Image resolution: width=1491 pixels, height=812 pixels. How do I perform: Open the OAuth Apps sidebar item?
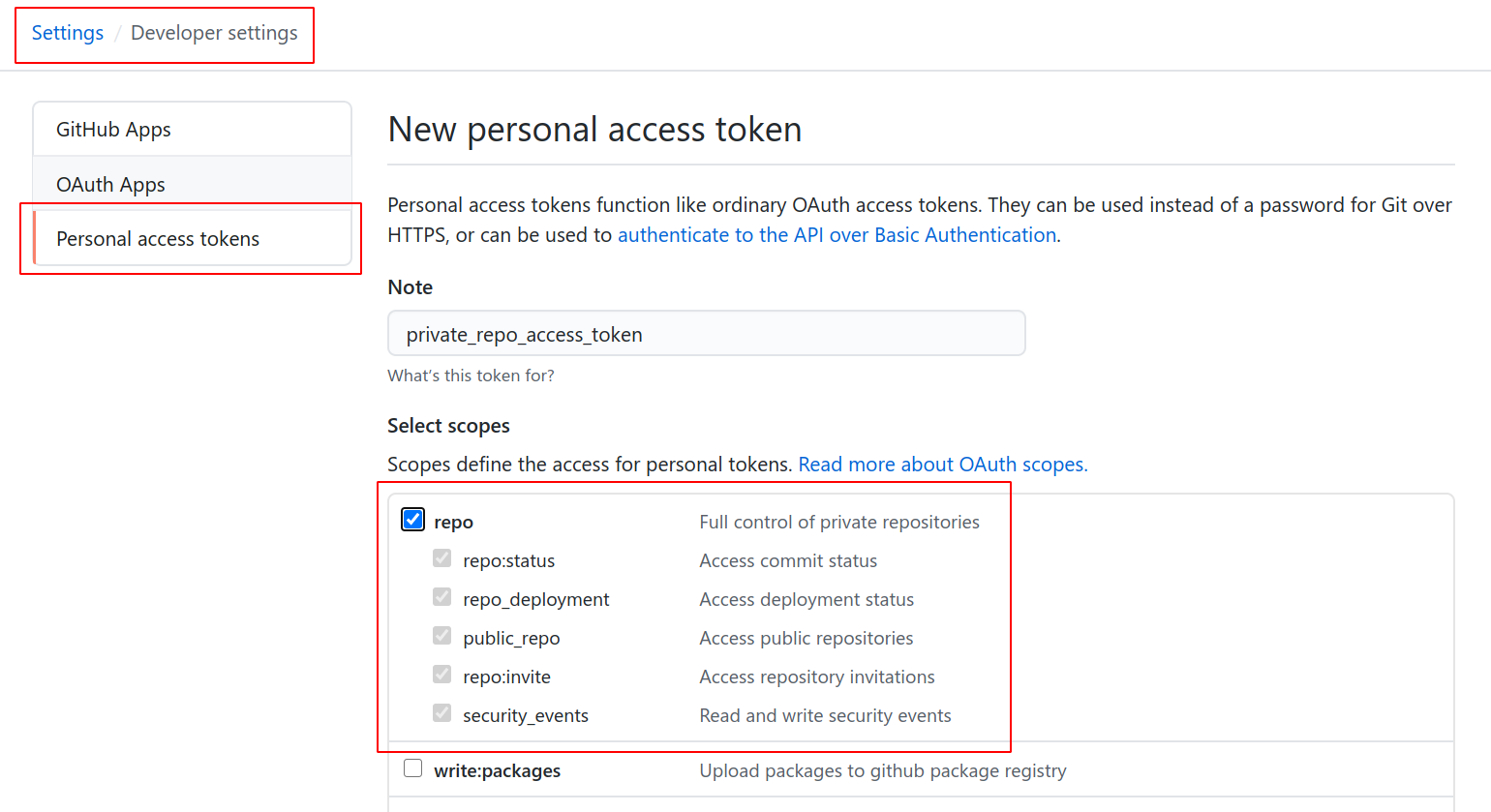[x=110, y=185]
